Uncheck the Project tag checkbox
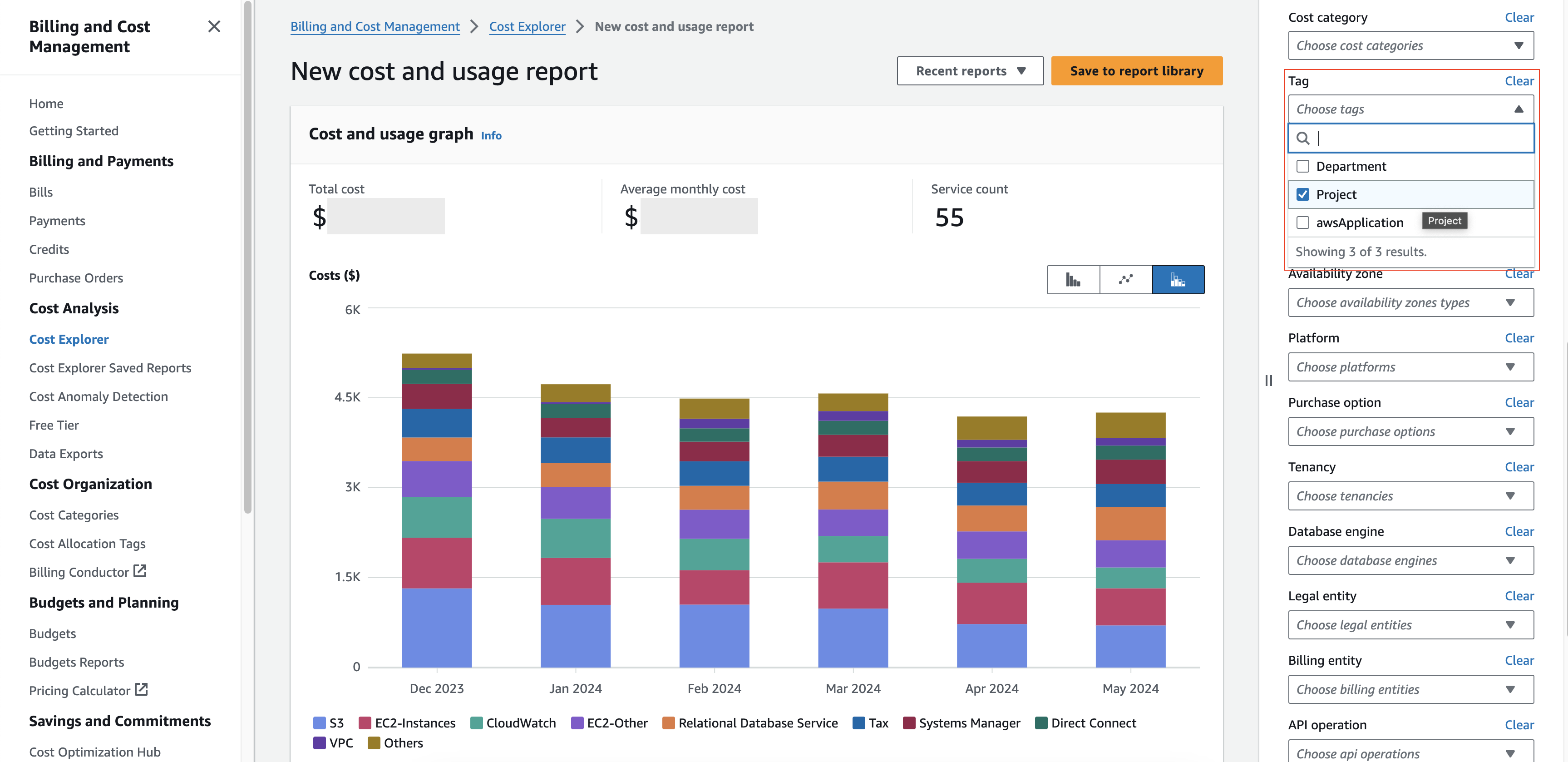The image size is (1568, 762). coord(1302,194)
